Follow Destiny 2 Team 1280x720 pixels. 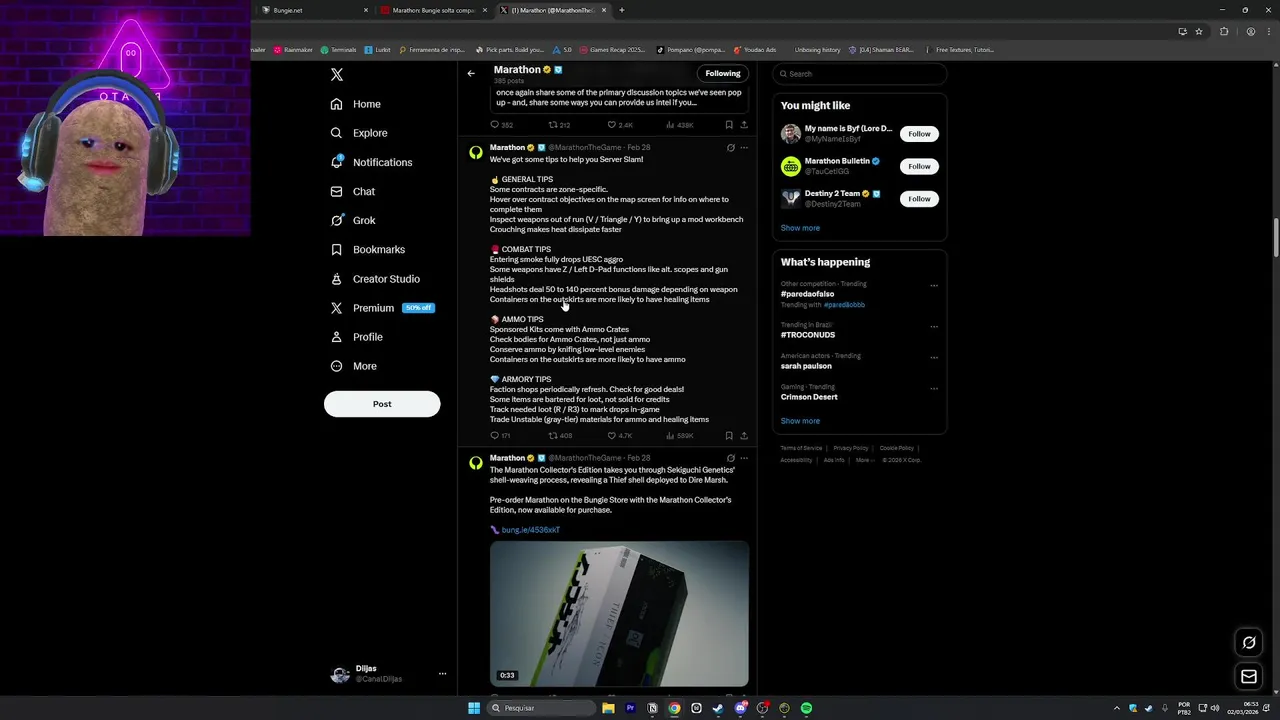(x=919, y=199)
